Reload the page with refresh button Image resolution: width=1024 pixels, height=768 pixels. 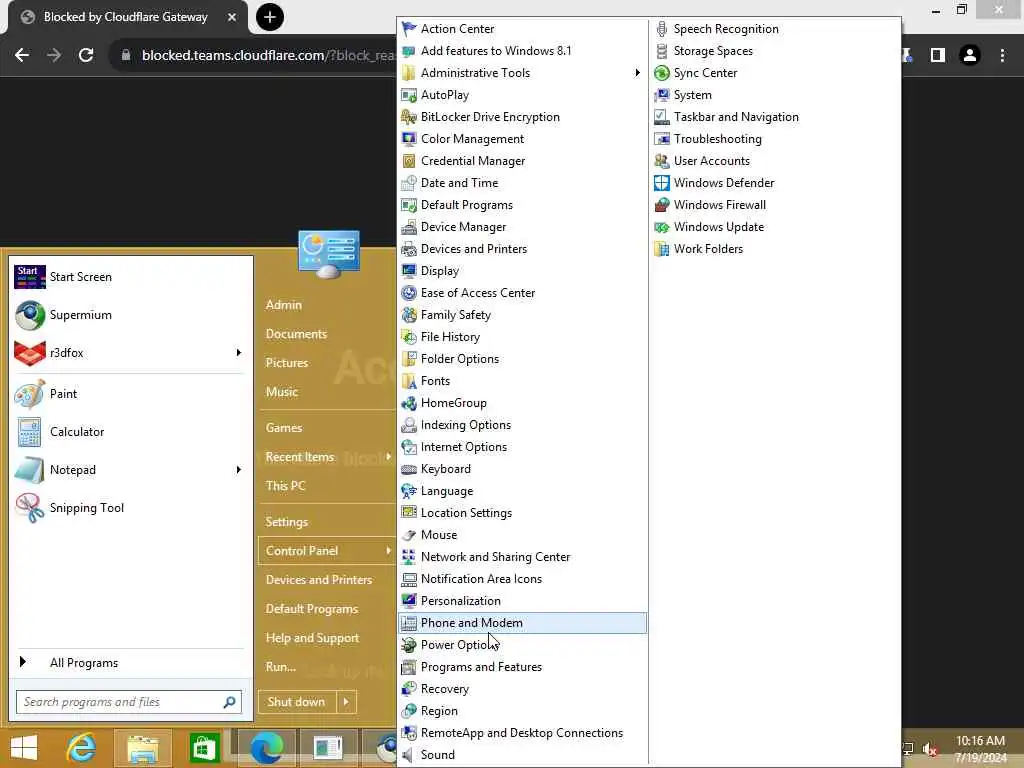86,56
